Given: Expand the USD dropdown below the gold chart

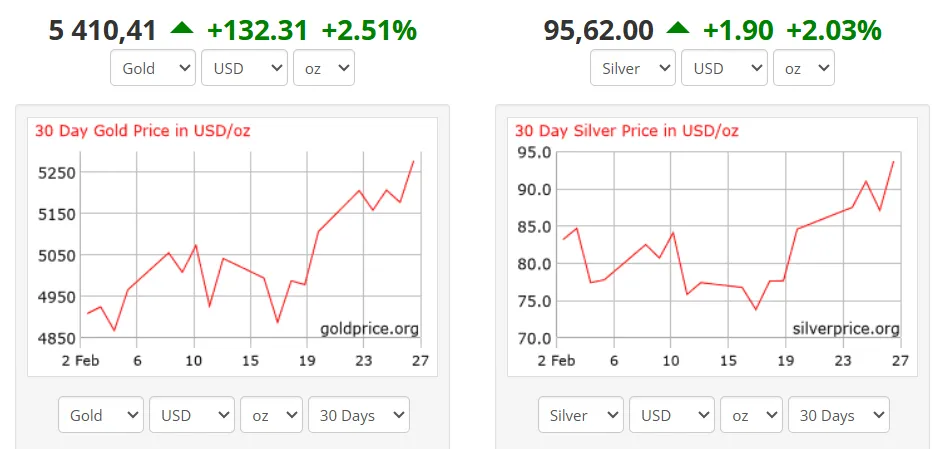Looking at the screenshot, I should [192, 415].
